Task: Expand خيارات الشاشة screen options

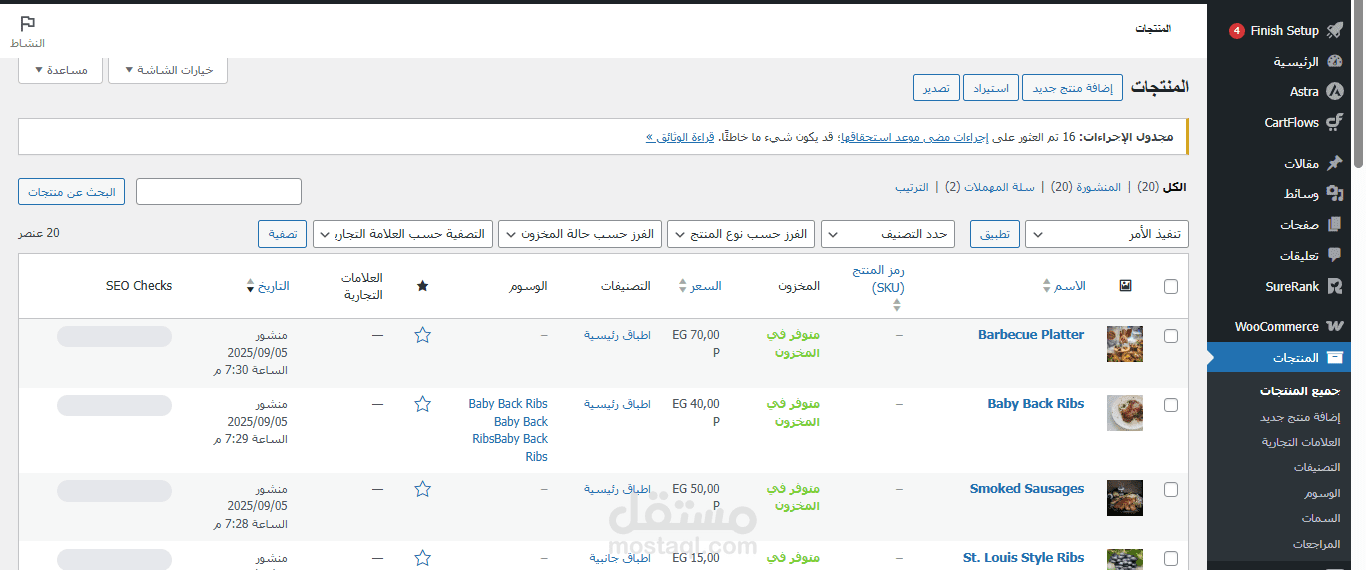Action: pyautogui.click(x=168, y=70)
